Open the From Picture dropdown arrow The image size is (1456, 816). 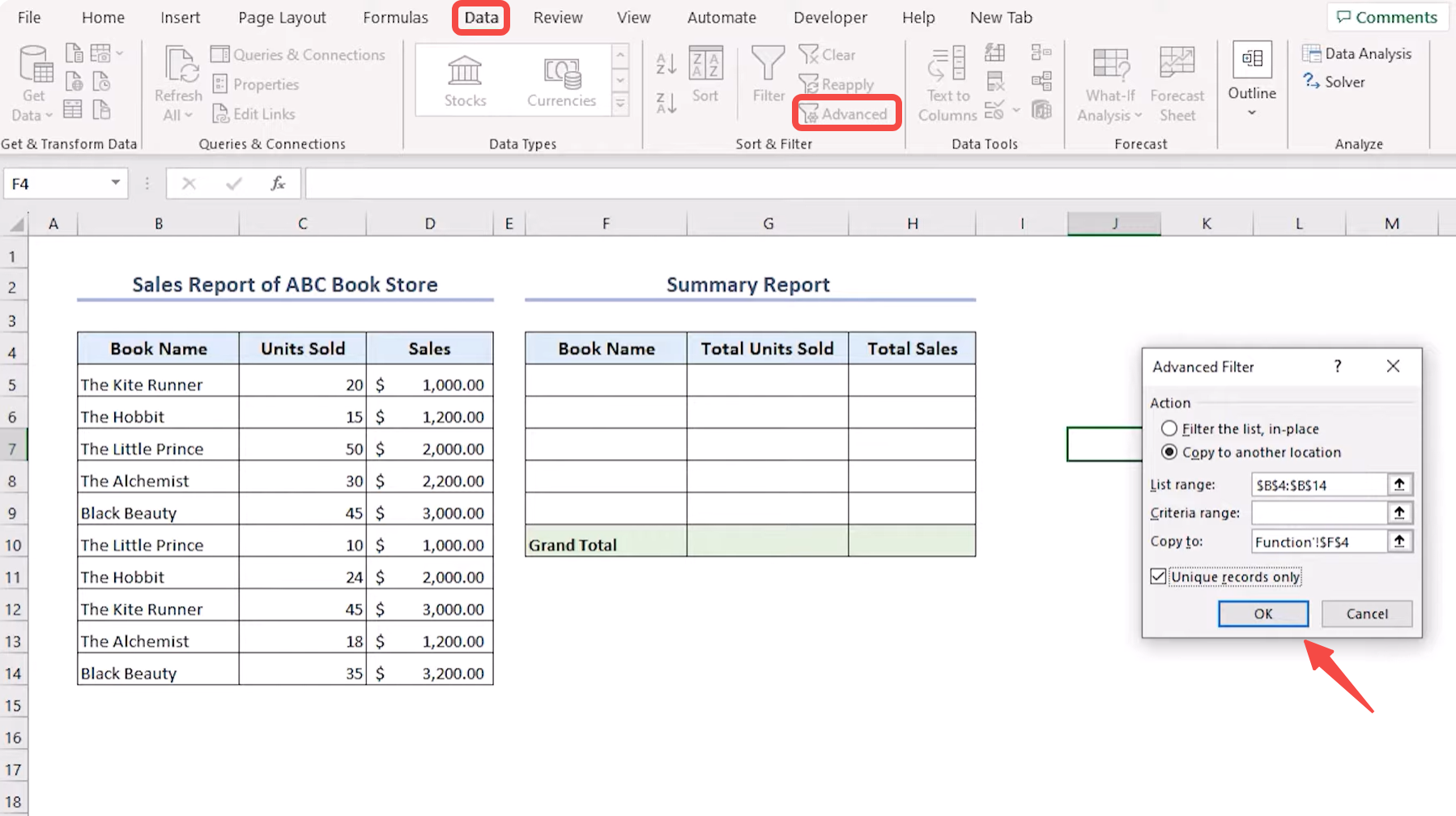[120, 53]
